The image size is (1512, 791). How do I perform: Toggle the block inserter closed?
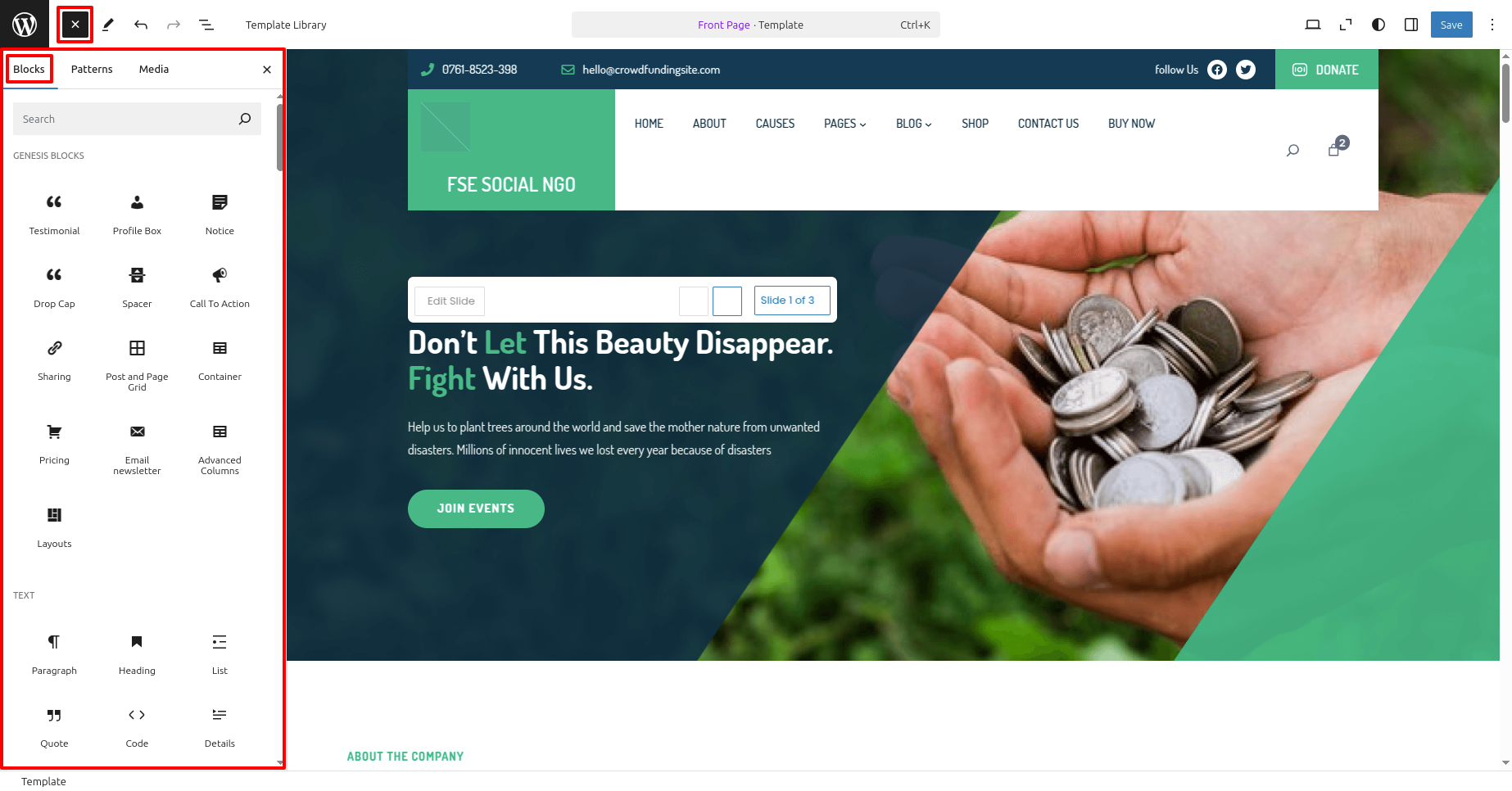click(x=75, y=25)
